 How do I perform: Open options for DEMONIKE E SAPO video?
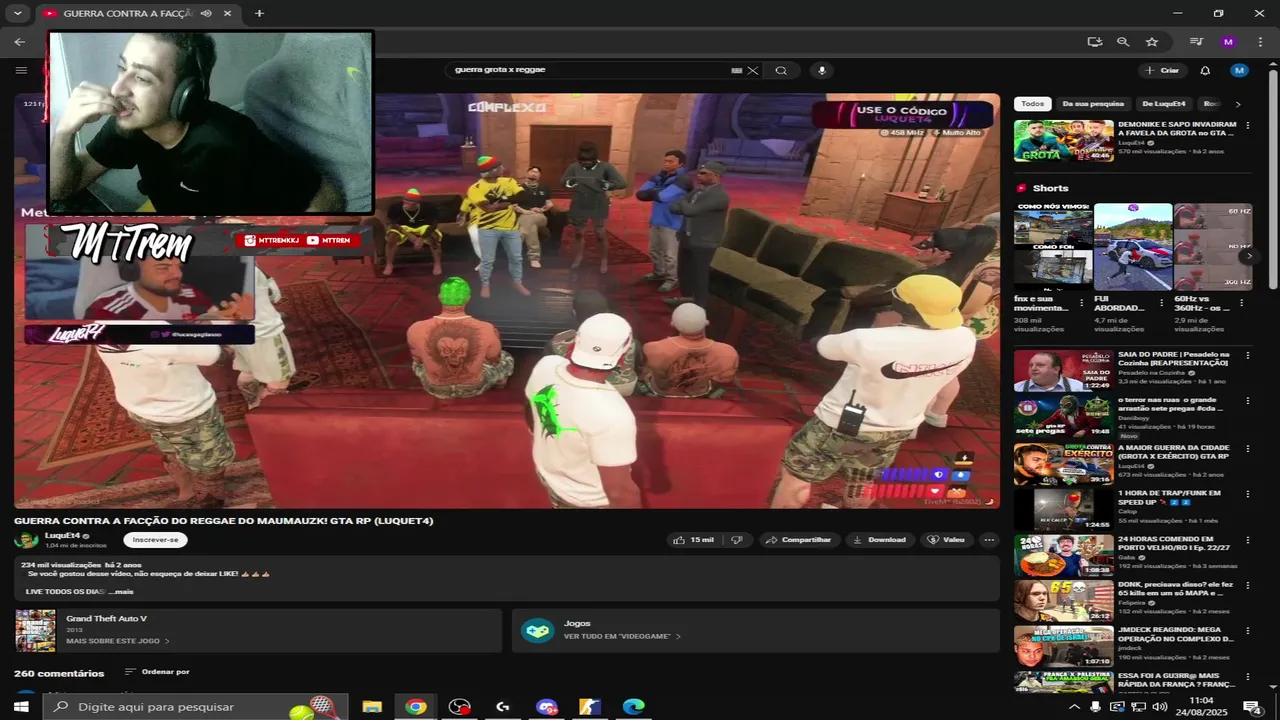coord(1247,125)
